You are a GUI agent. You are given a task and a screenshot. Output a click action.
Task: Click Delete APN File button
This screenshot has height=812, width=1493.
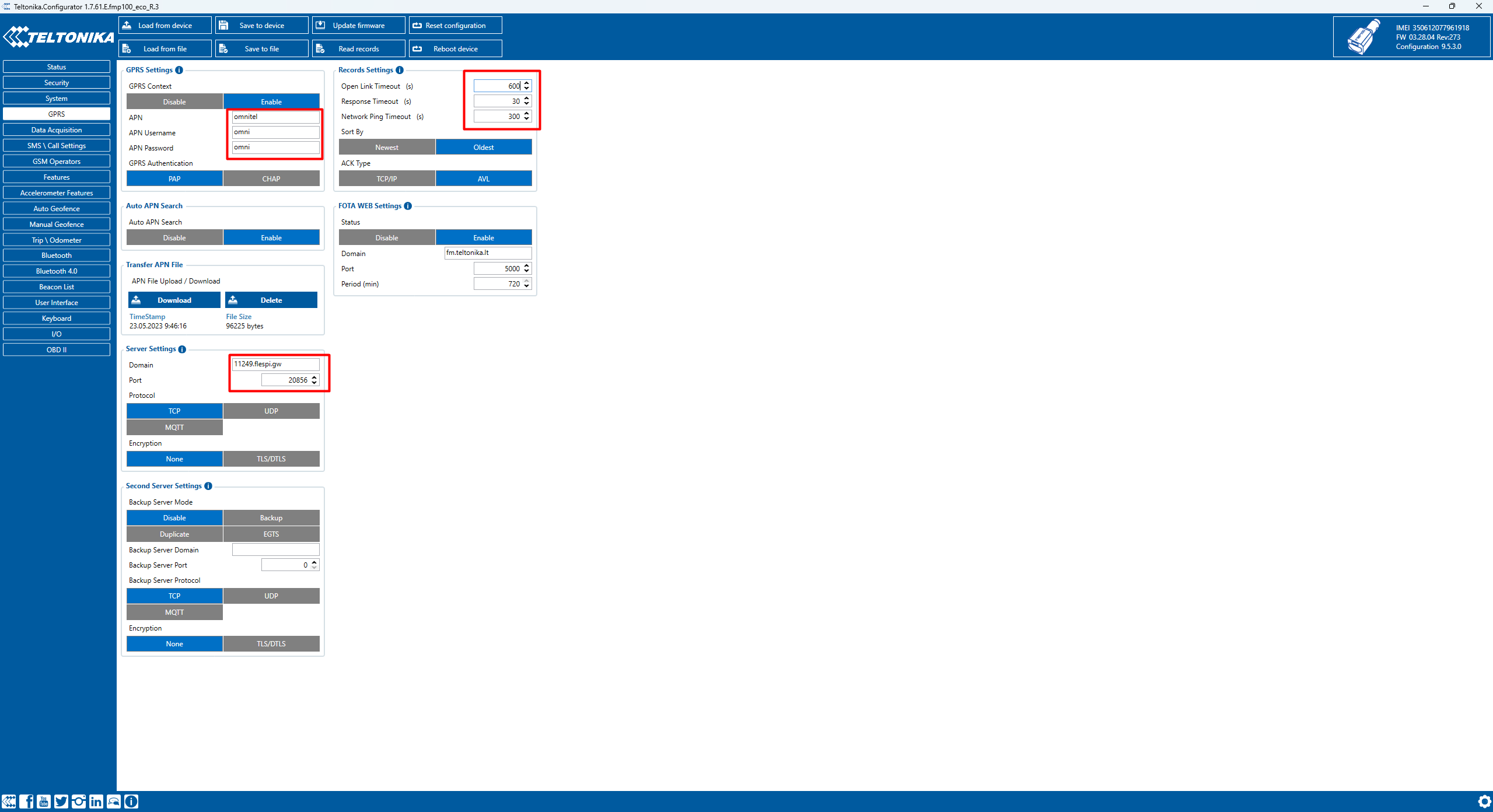point(272,300)
